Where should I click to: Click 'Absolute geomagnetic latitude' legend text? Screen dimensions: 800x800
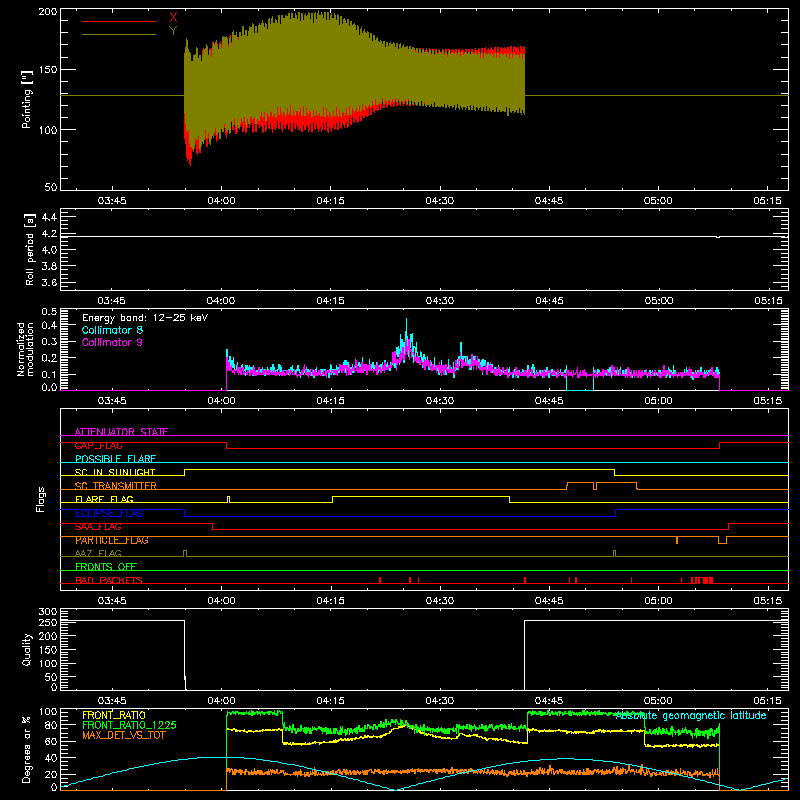point(691,716)
